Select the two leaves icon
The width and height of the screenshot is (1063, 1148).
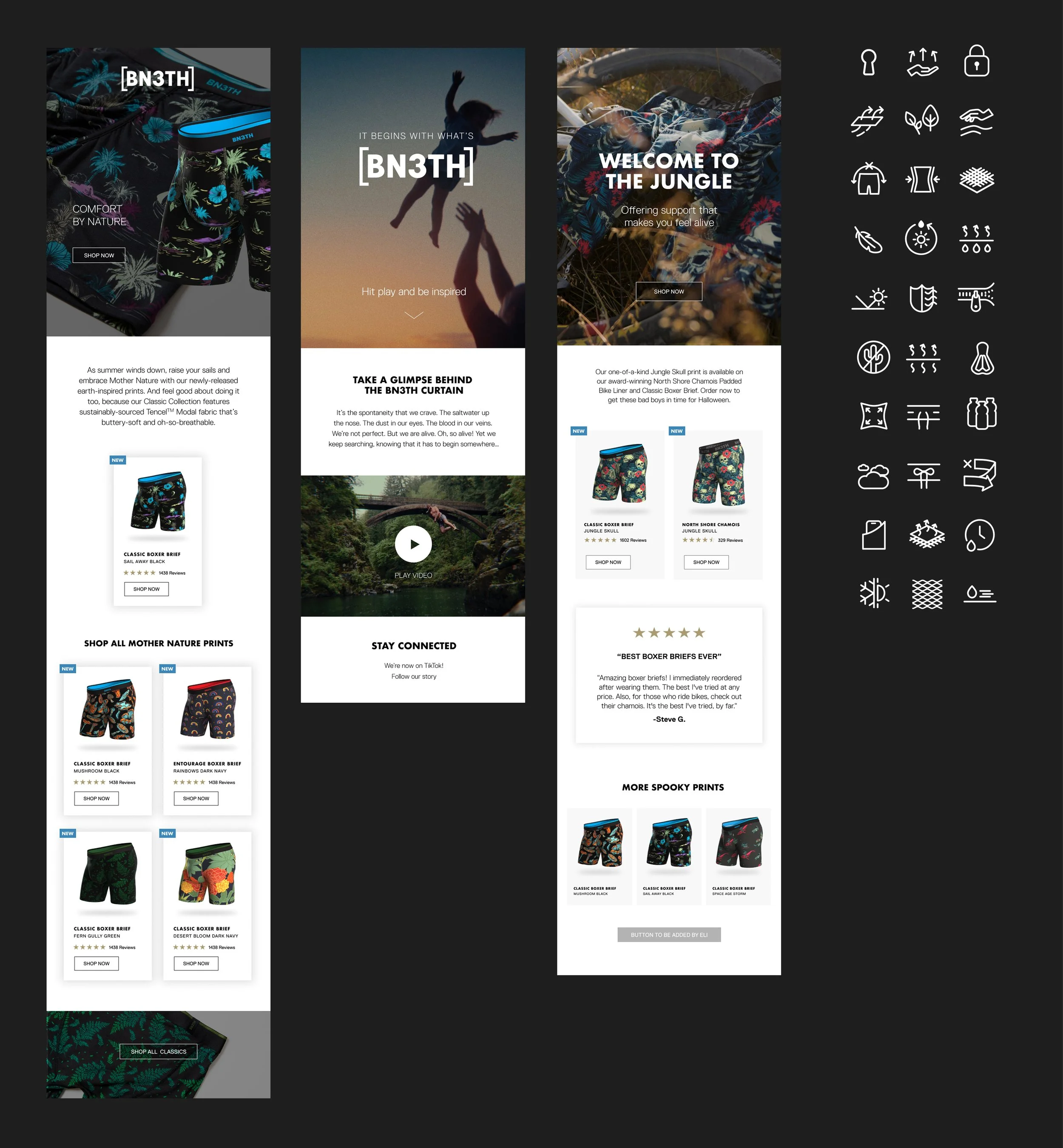coord(921,120)
